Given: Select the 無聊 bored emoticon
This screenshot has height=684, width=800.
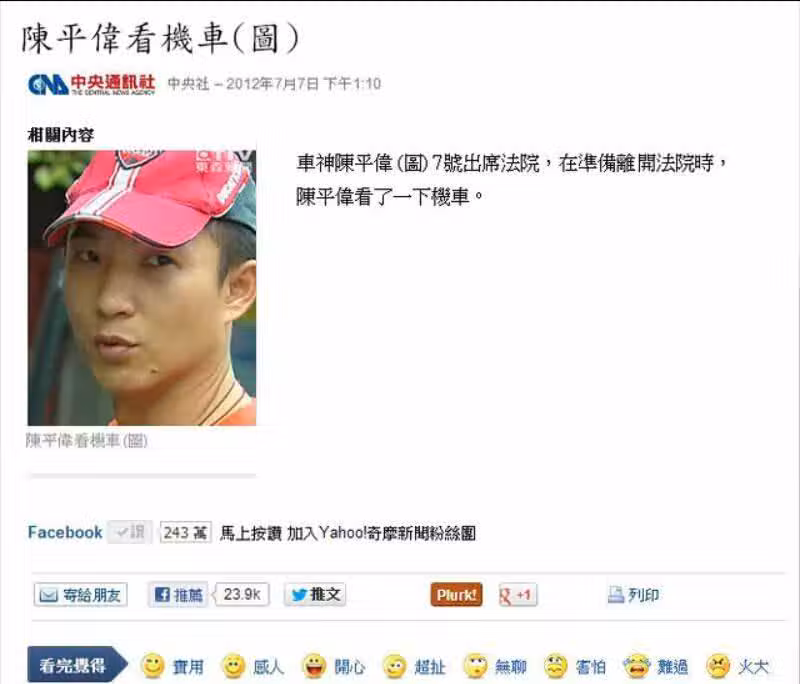Looking at the screenshot, I should [476, 666].
